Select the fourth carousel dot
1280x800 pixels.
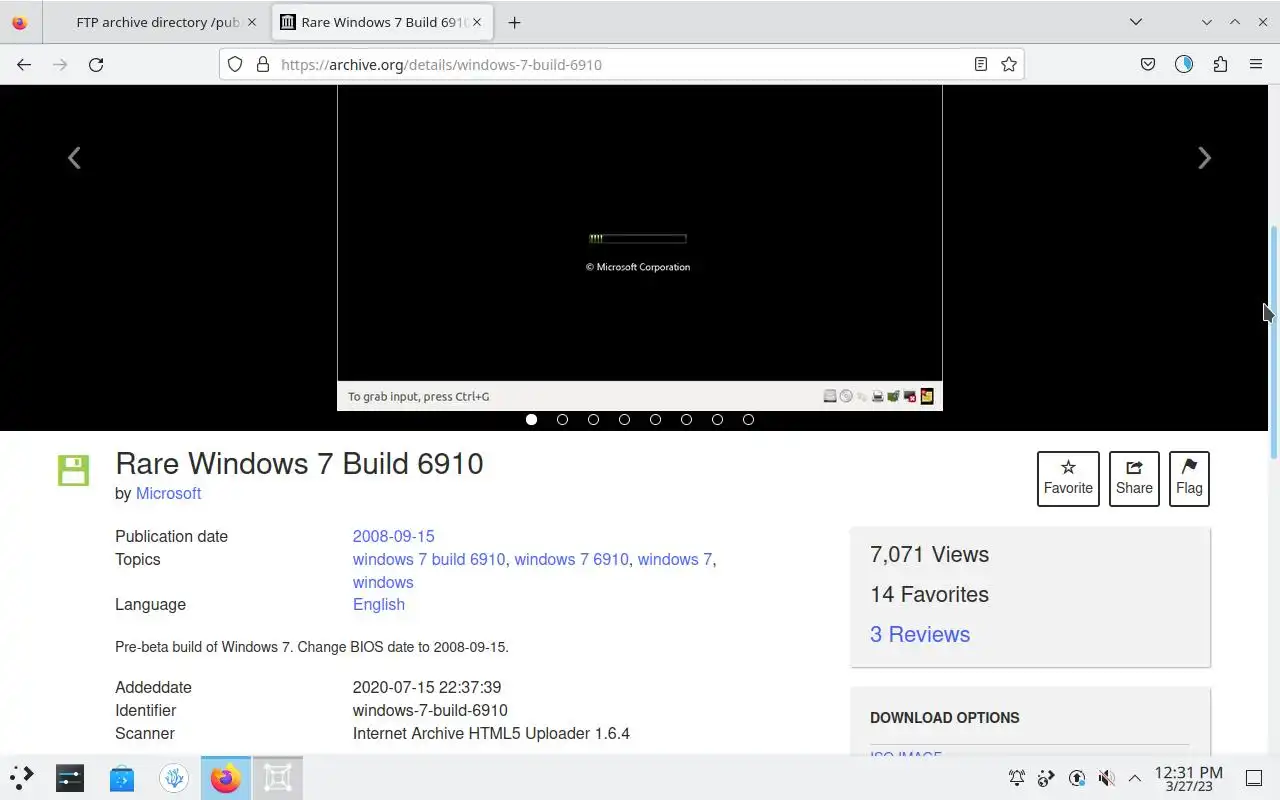click(624, 419)
